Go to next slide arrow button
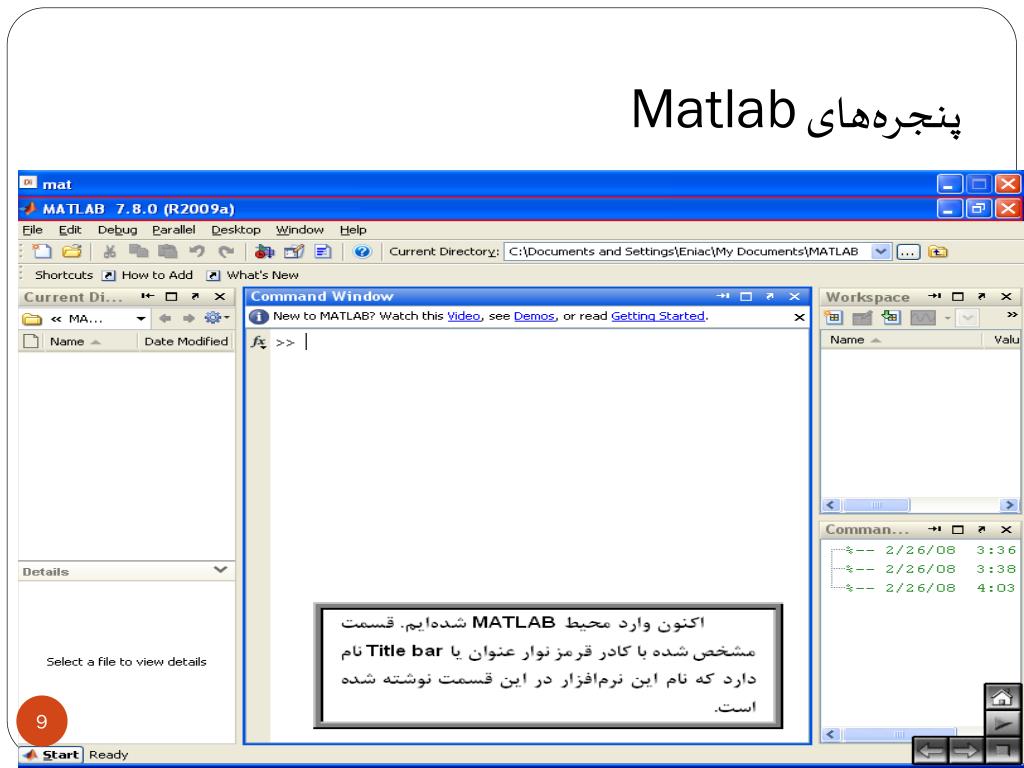 pyautogui.click(x=967, y=751)
